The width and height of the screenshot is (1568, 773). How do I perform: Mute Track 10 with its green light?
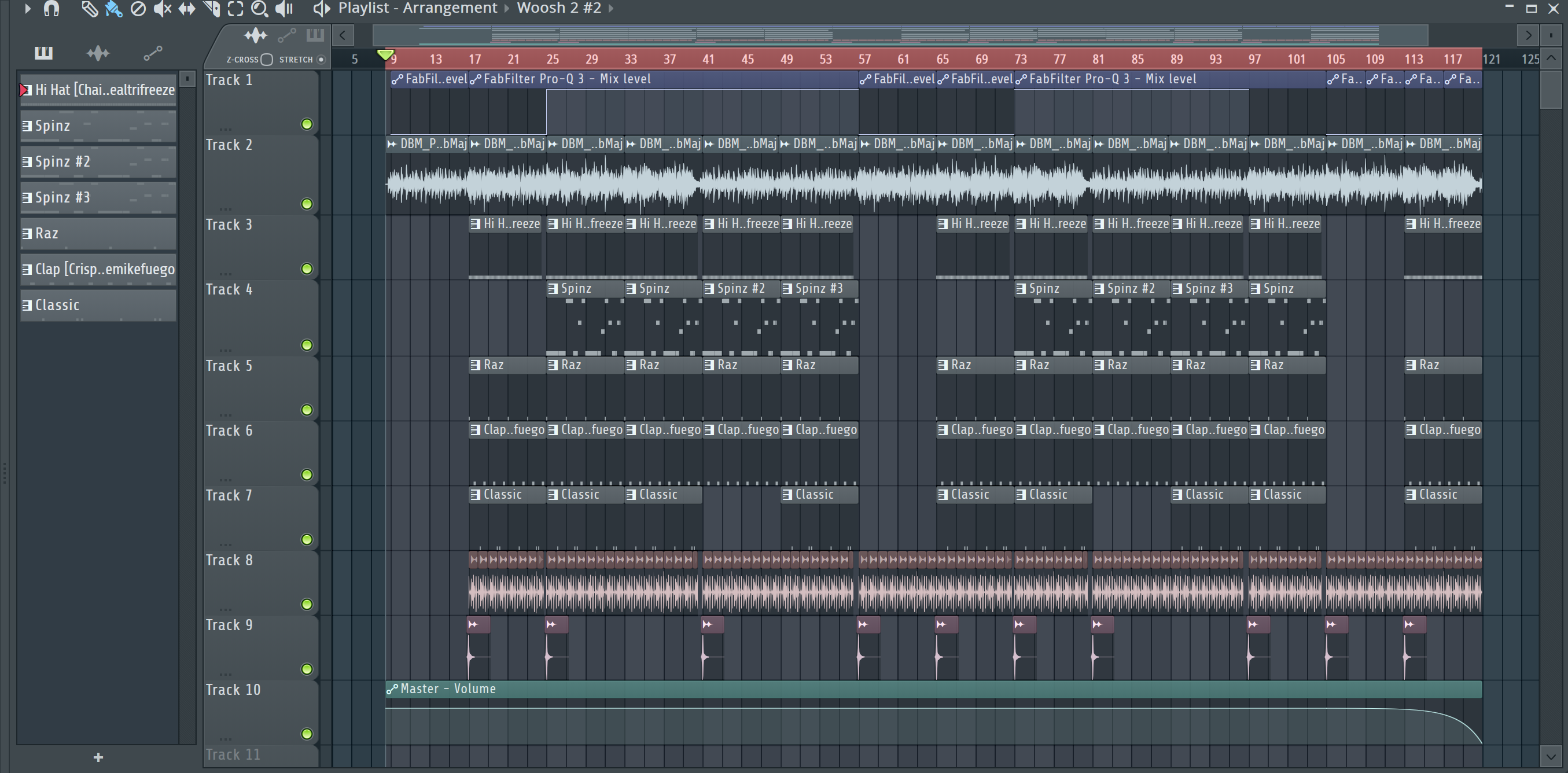(x=307, y=734)
